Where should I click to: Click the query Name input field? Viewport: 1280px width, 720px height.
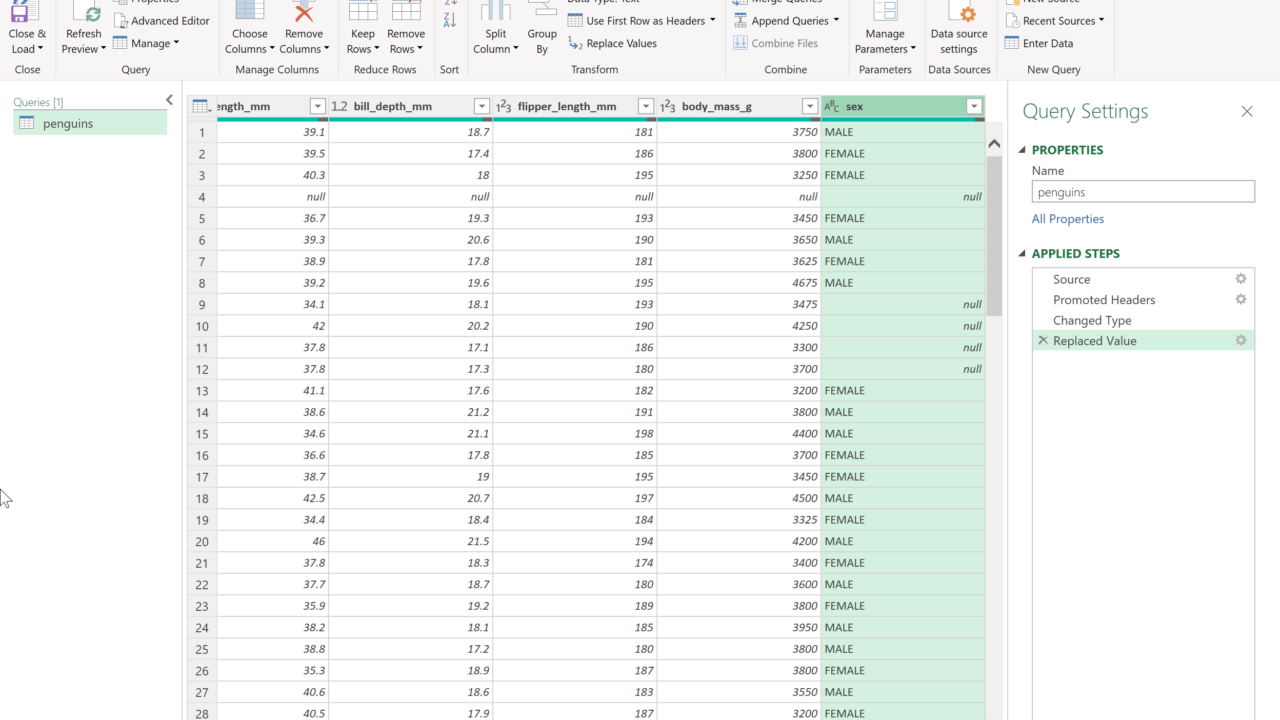1143,192
